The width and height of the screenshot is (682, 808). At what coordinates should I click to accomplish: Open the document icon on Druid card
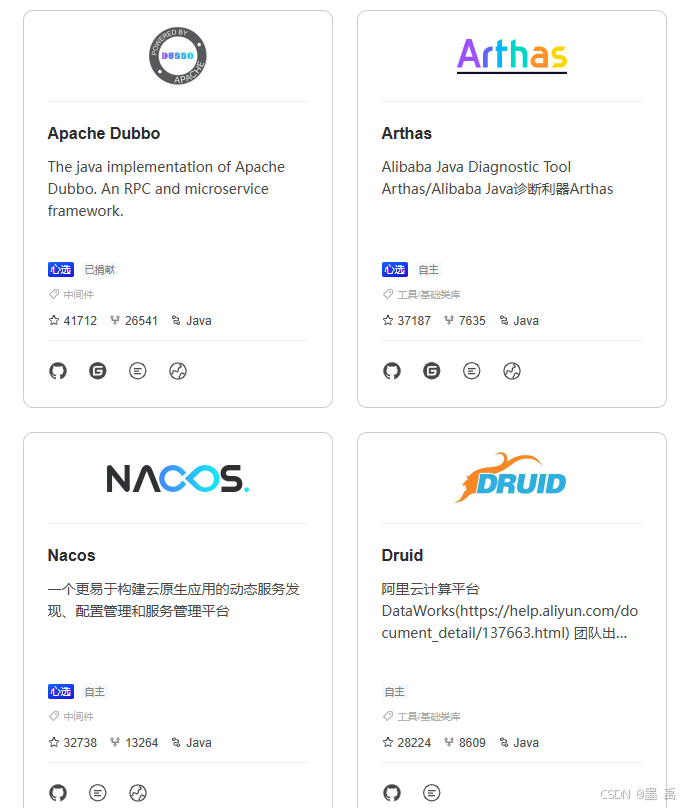[x=431, y=793]
